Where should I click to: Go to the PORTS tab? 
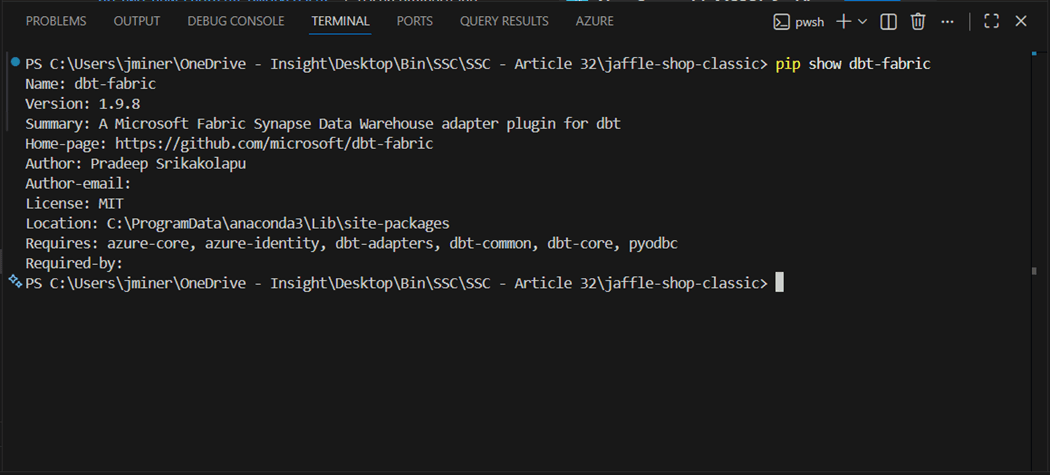pyautogui.click(x=414, y=21)
